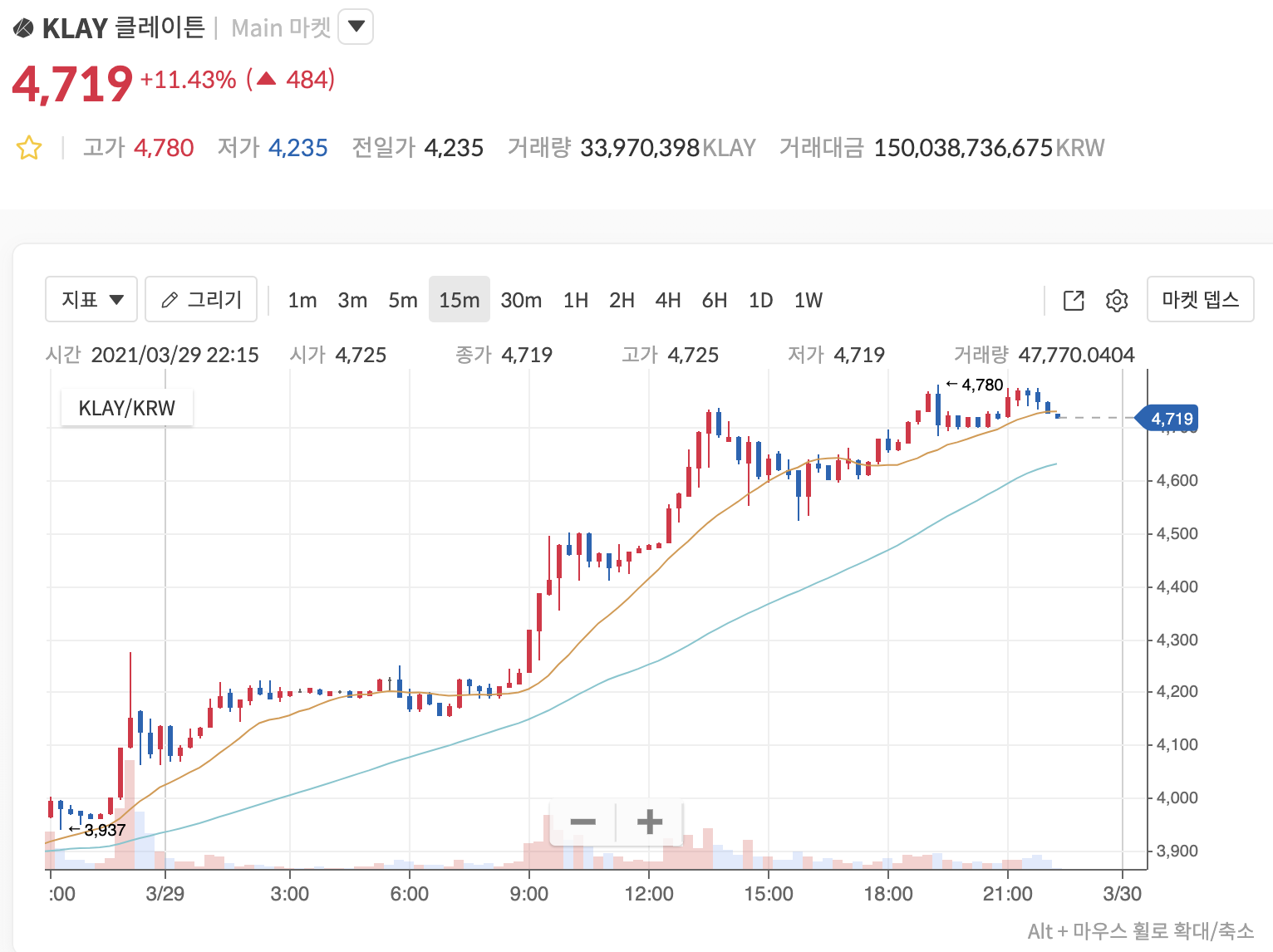The image size is (1273, 952).
Task: Zoom out chart with minus button
Action: 582,822
